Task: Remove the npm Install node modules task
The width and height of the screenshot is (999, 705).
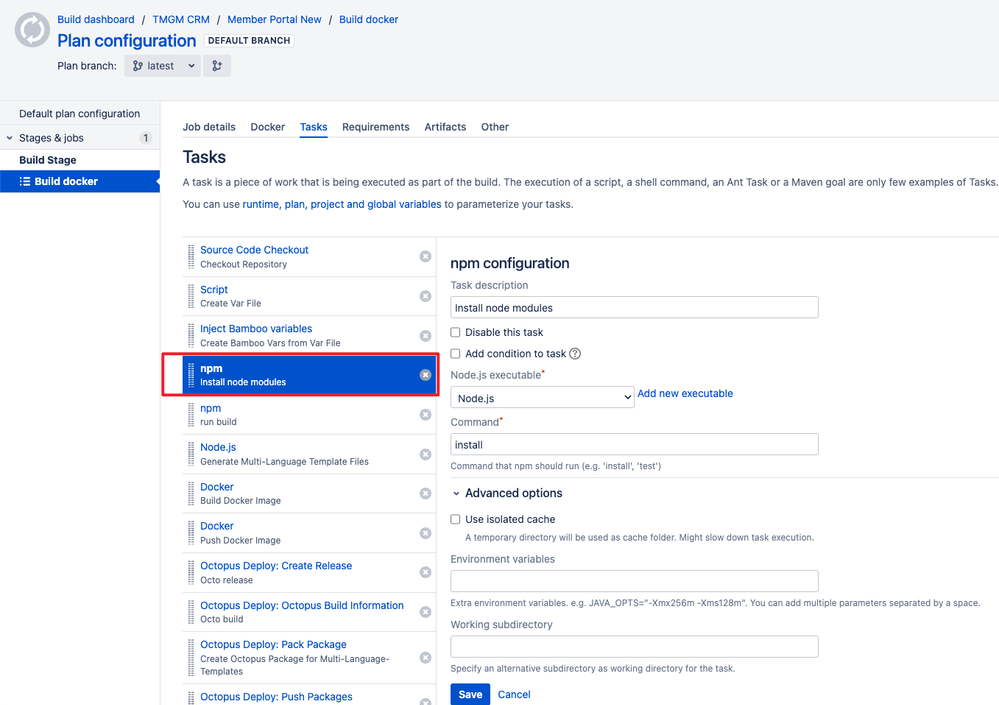Action: pyautogui.click(x=426, y=375)
